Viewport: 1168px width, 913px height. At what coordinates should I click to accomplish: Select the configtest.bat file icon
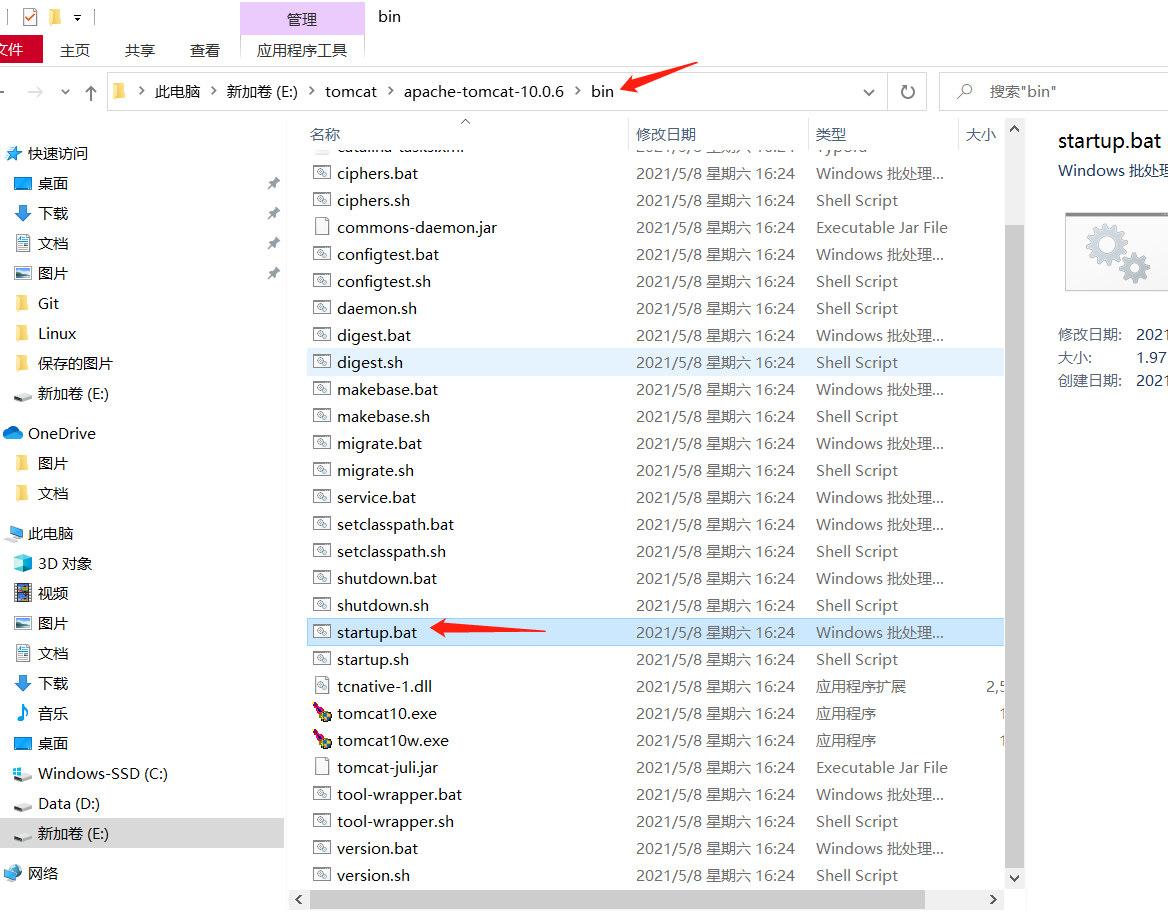[322, 254]
